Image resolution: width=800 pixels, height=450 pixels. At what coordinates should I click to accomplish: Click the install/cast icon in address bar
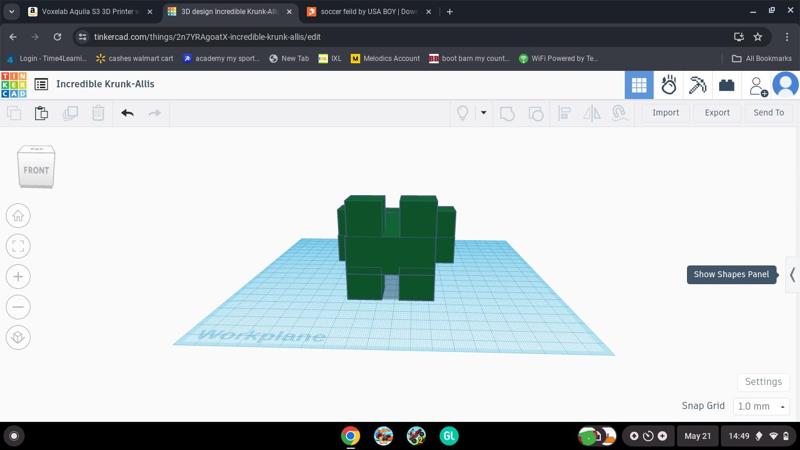tap(738, 37)
